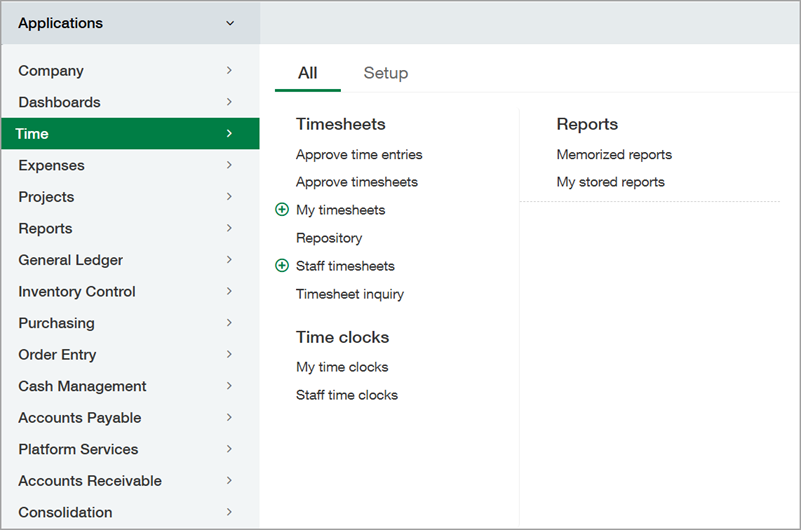Viewport: 801px width, 530px height.
Task: Expand the Company menu chevron
Action: [229, 71]
